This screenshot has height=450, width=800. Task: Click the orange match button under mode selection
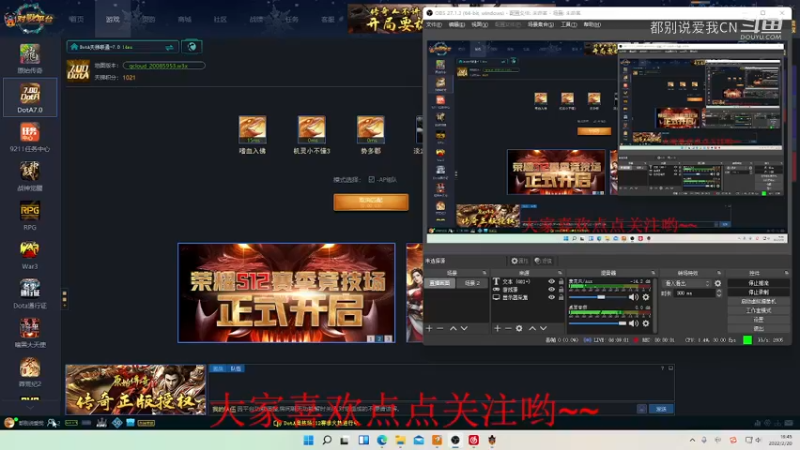(371, 202)
